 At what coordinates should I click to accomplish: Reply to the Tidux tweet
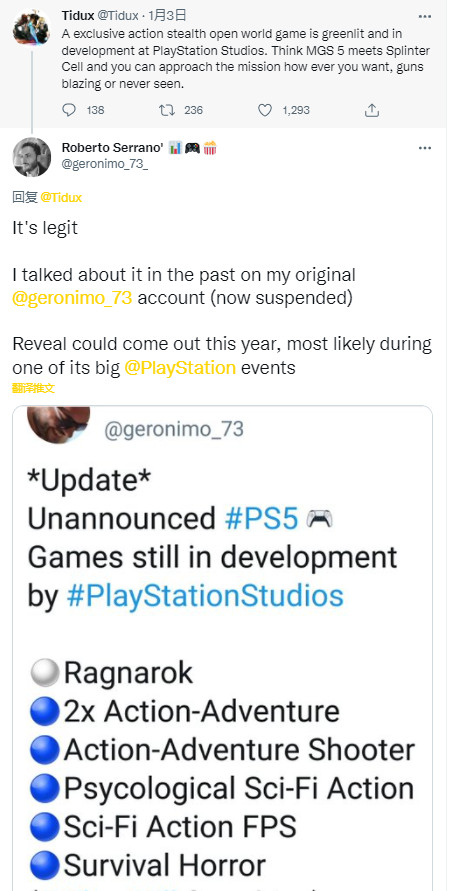coord(69,110)
